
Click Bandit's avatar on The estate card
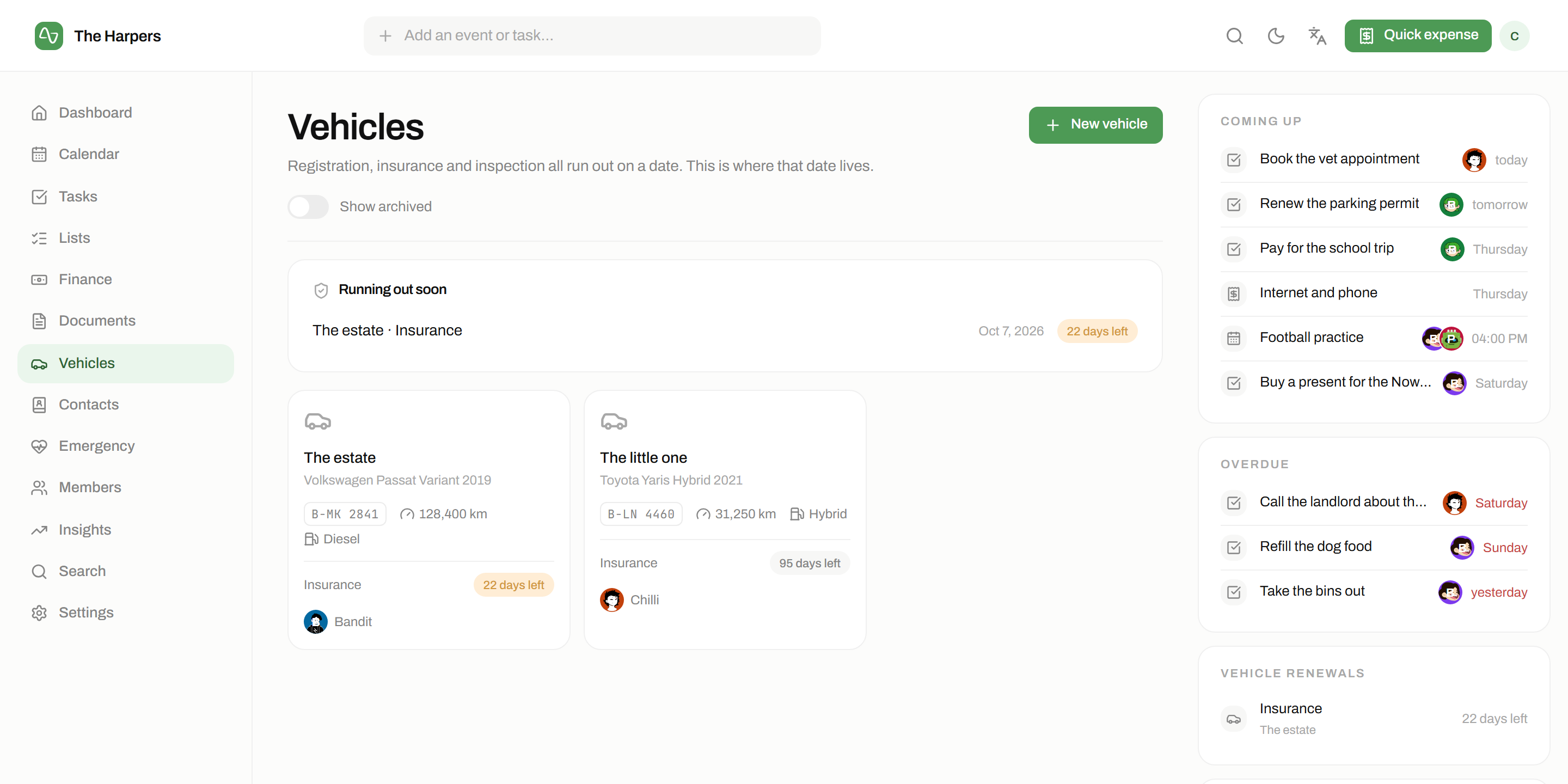pyautogui.click(x=315, y=621)
